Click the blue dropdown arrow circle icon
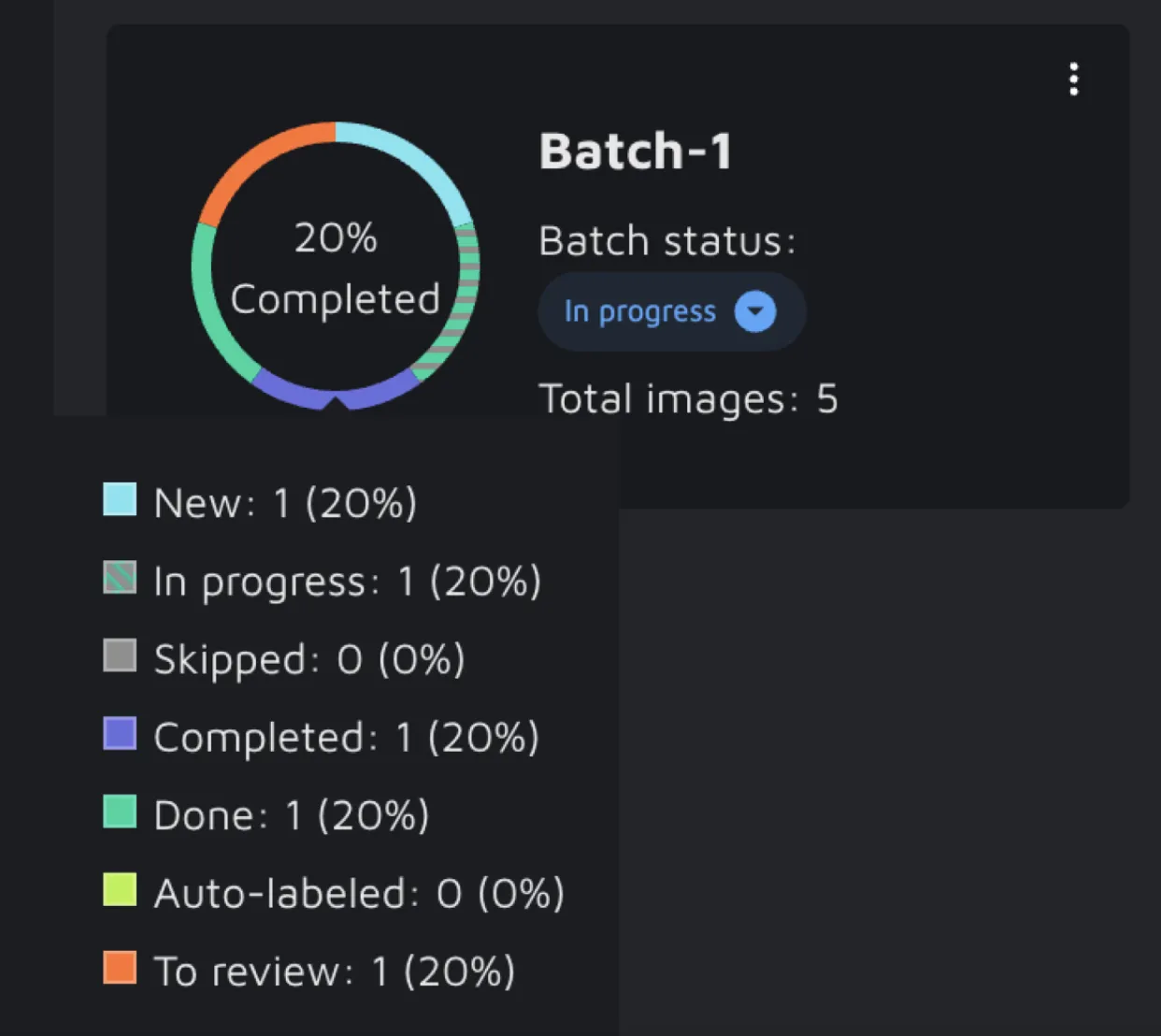 [x=755, y=311]
